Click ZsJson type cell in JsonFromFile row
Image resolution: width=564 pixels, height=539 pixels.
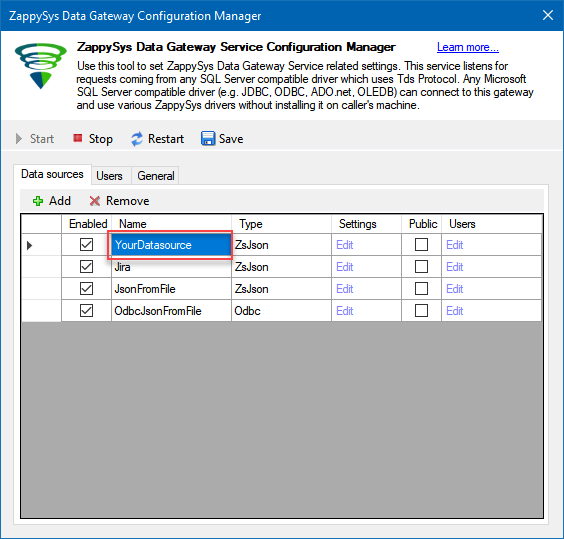(x=281, y=289)
